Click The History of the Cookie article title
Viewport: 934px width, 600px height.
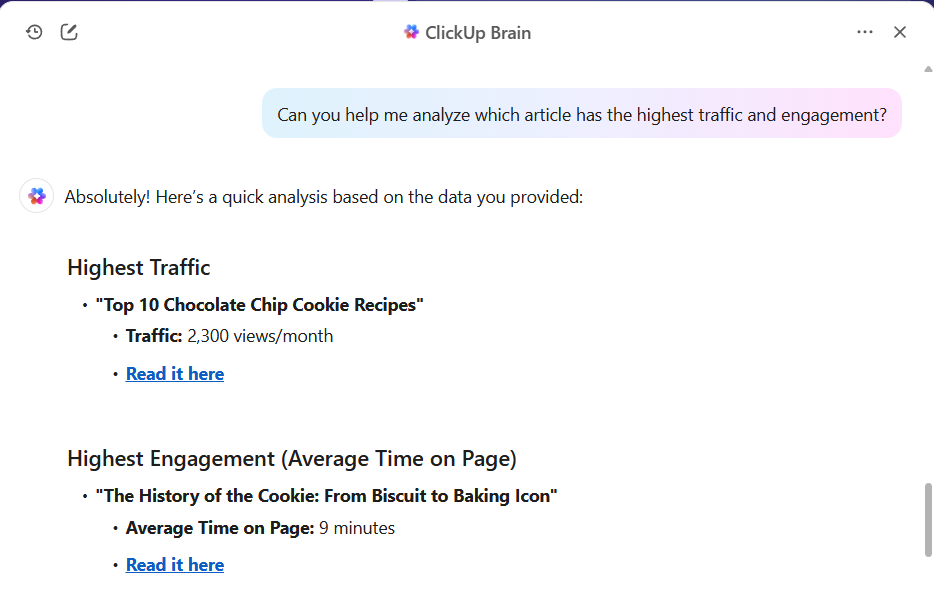pyautogui.click(x=327, y=496)
